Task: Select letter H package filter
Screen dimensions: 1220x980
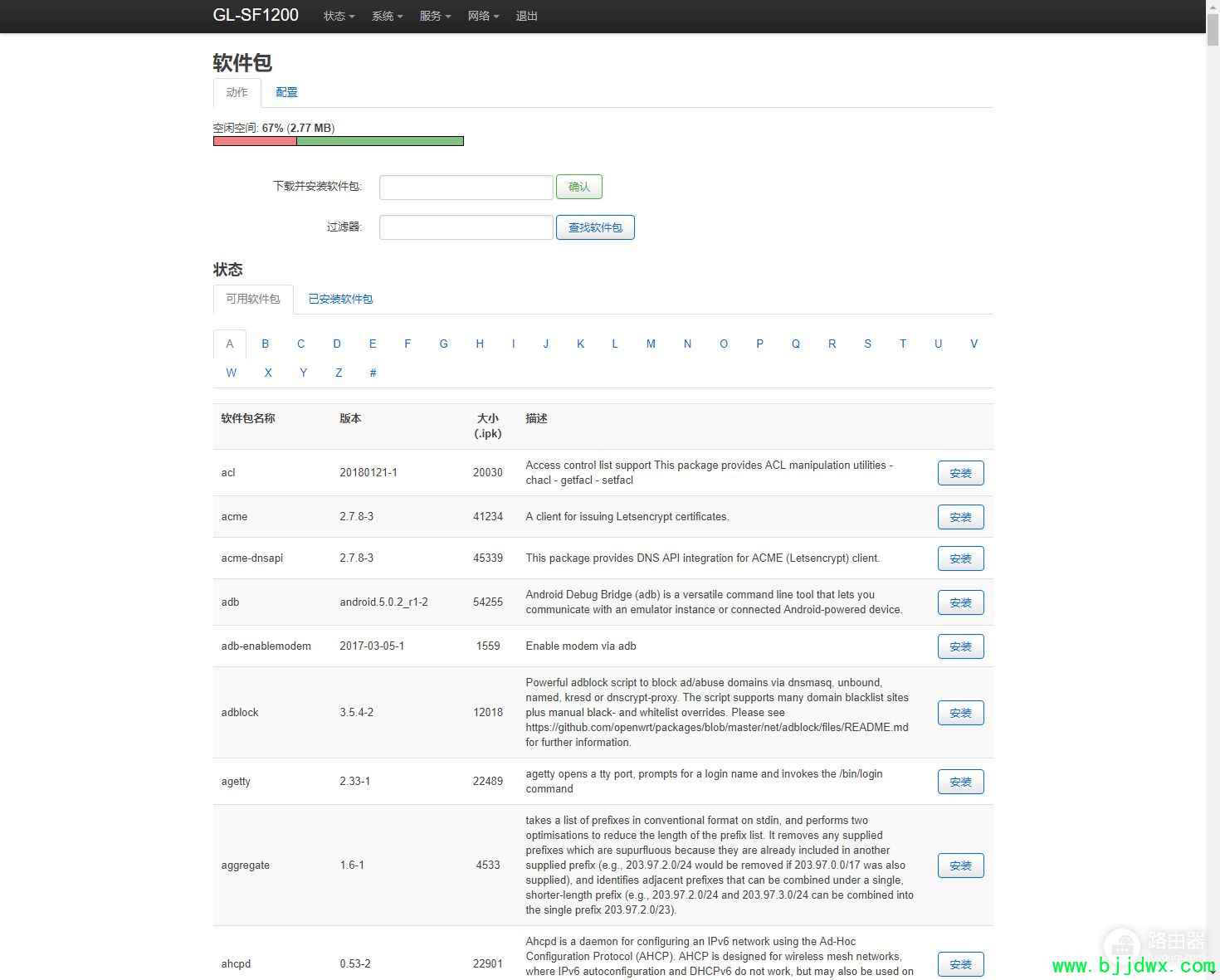Action: pyautogui.click(x=480, y=344)
